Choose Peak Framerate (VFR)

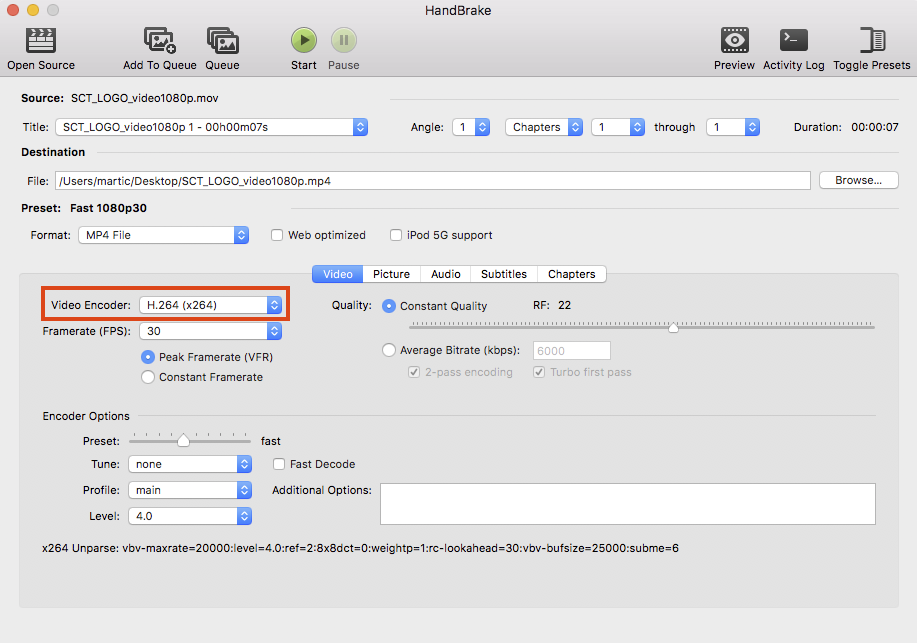(x=148, y=357)
